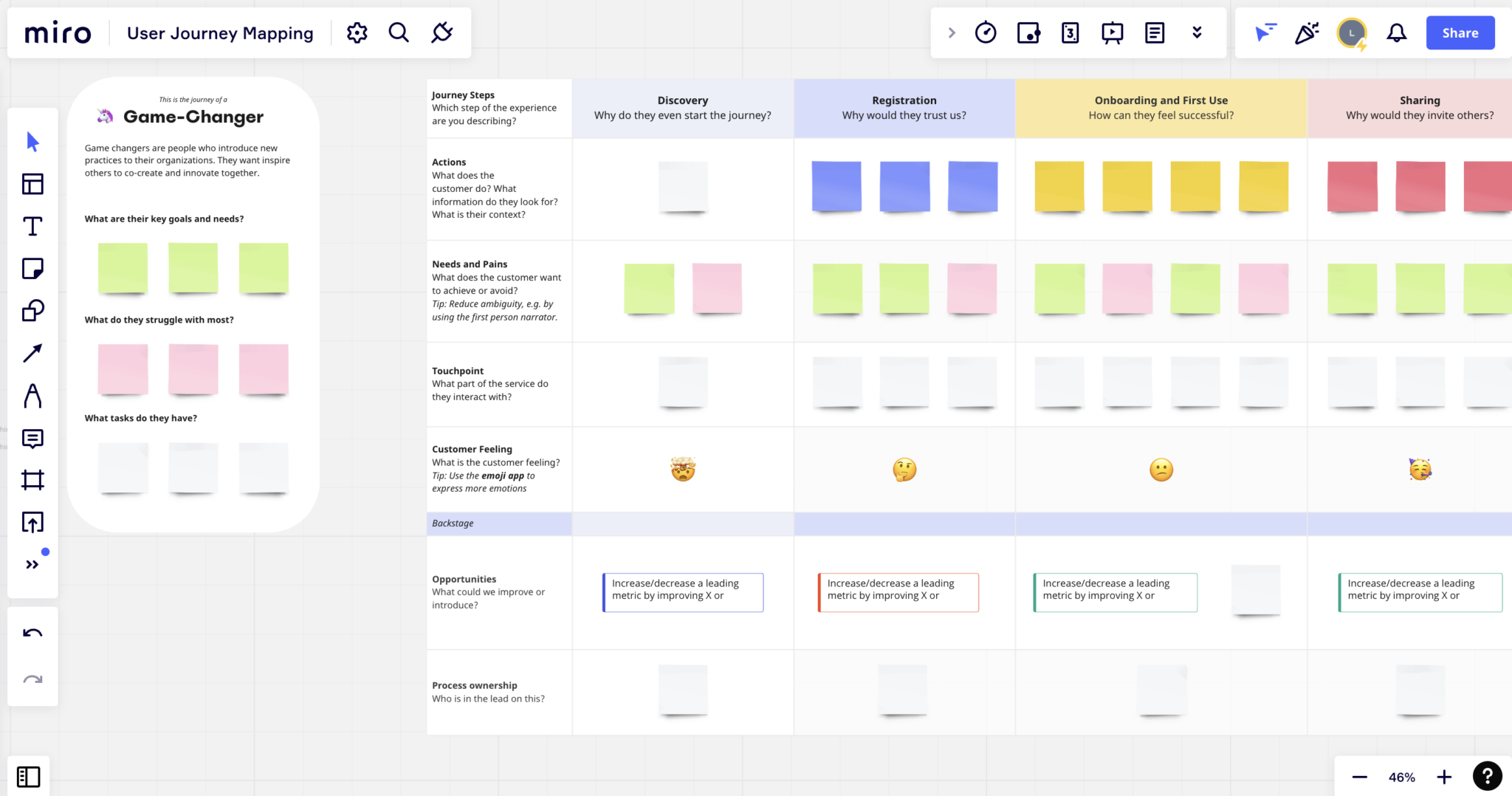Open the notes panel
The height and width of the screenshot is (796, 1512).
[1155, 32]
